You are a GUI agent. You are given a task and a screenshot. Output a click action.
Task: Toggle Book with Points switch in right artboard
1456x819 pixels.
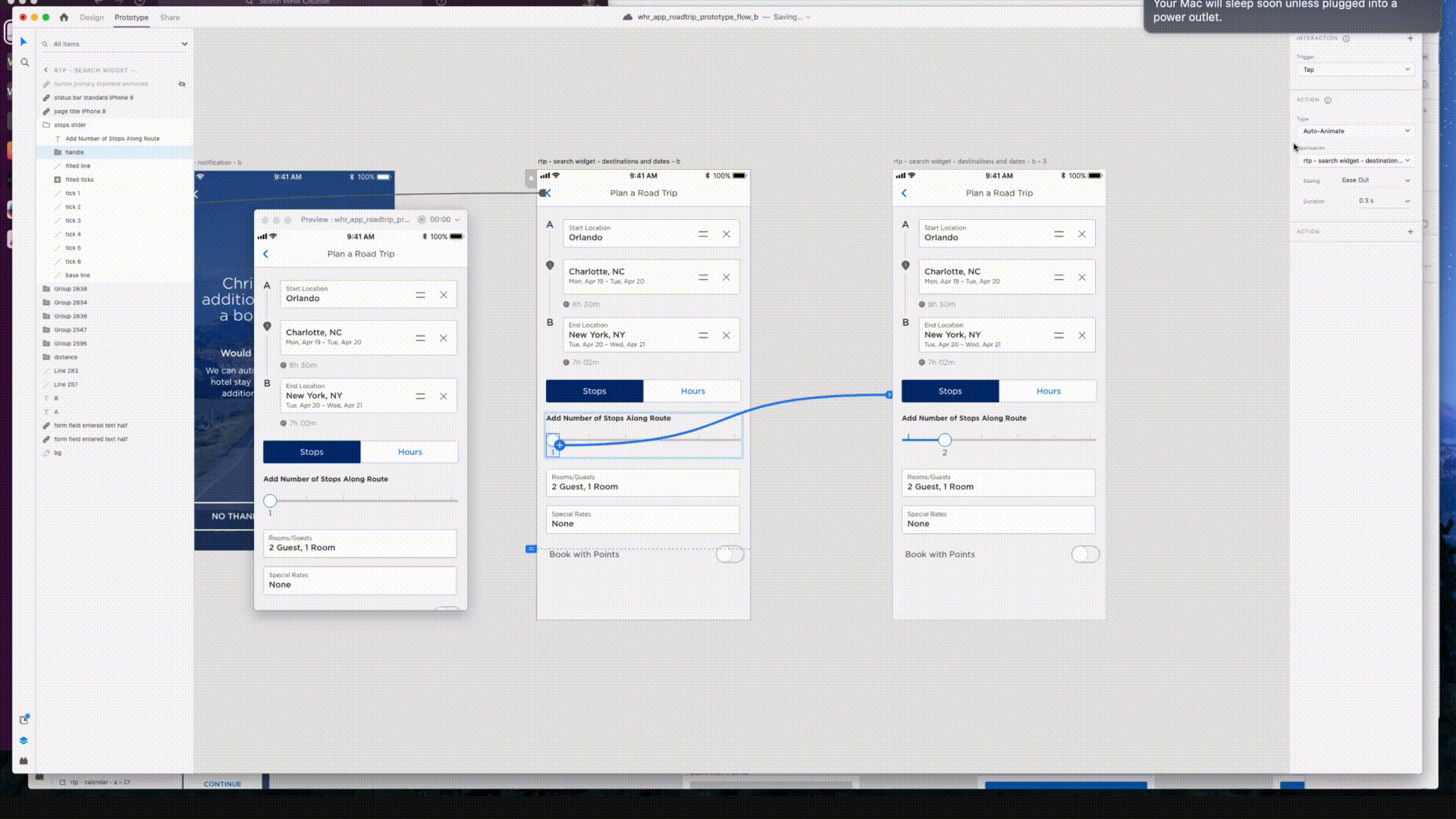[x=1084, y=554]
